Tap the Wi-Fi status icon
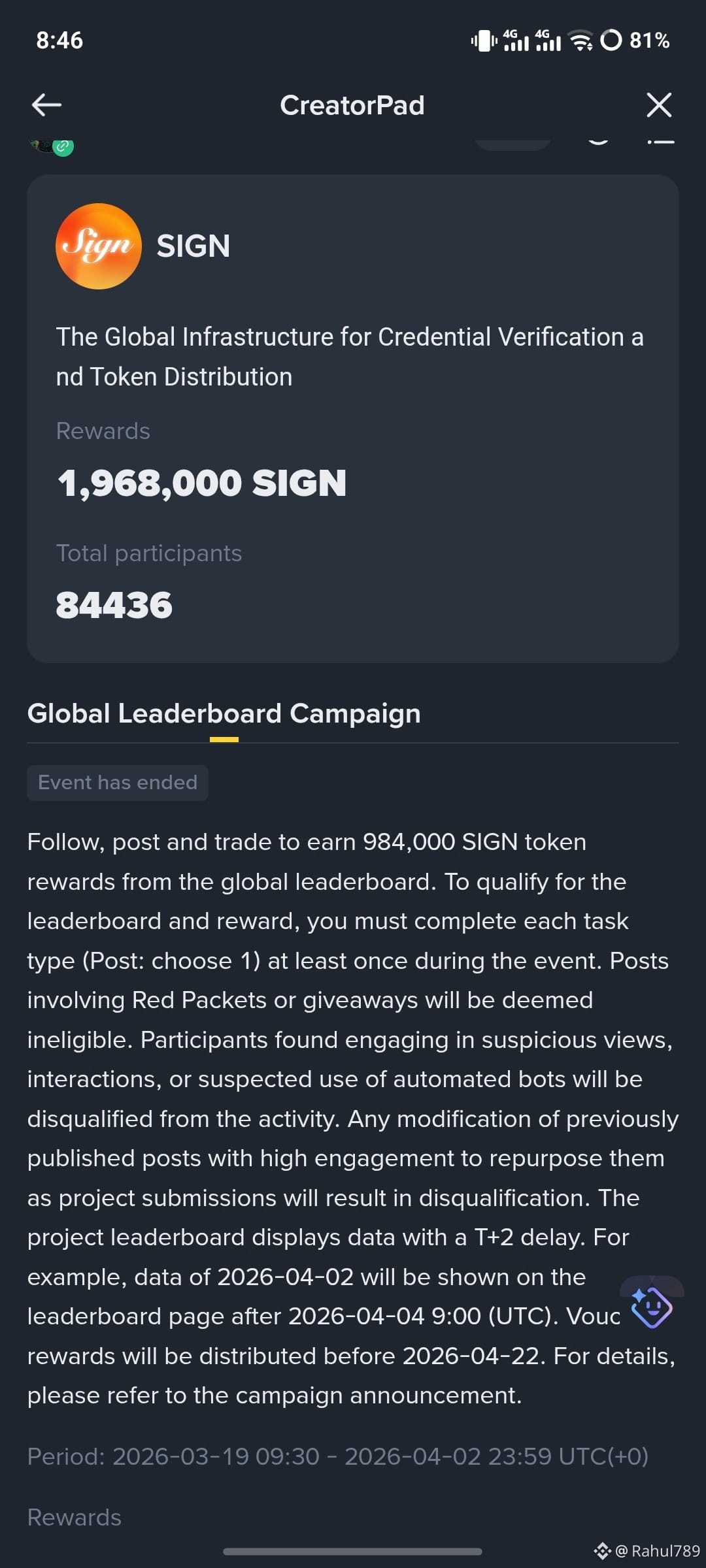706x1568 pixels. [x=581, y=41]
